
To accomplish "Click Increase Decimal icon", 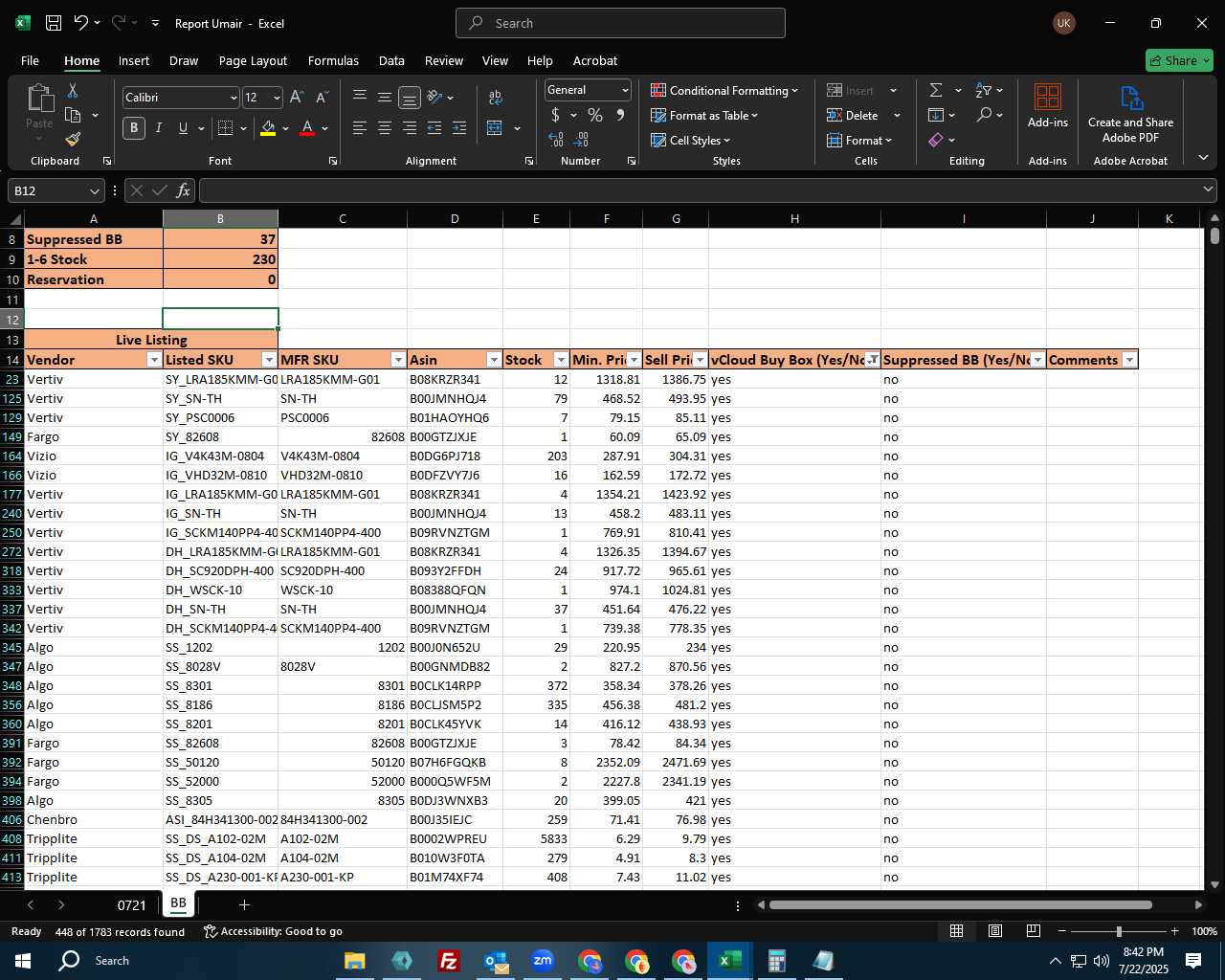I will 556,140.
